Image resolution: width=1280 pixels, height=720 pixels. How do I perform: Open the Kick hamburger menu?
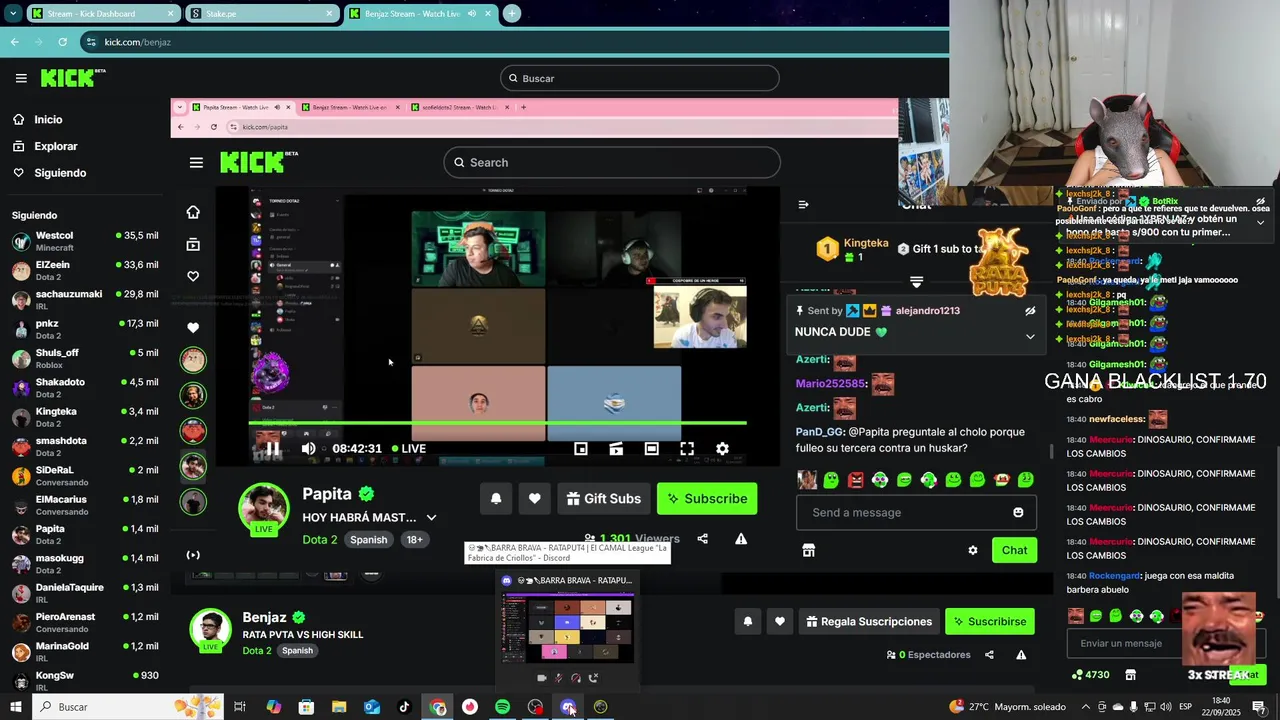[21, 78]
